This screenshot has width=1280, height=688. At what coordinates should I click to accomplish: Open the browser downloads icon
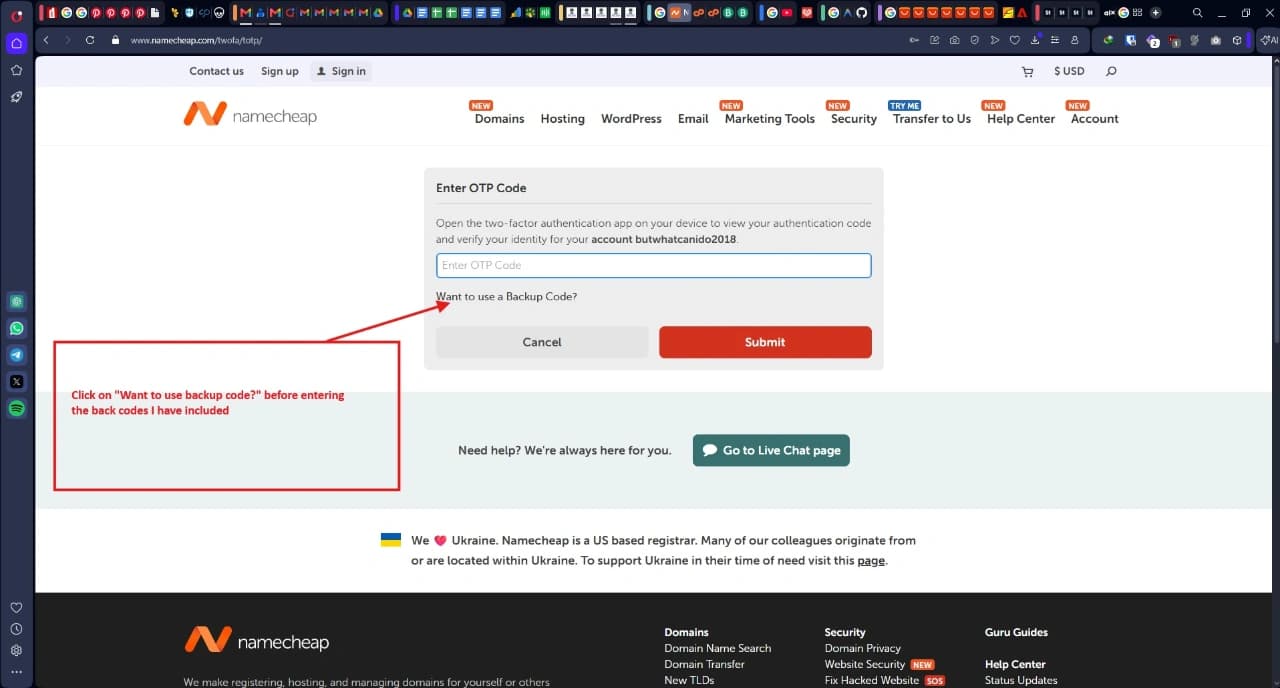coord(1035,40)
